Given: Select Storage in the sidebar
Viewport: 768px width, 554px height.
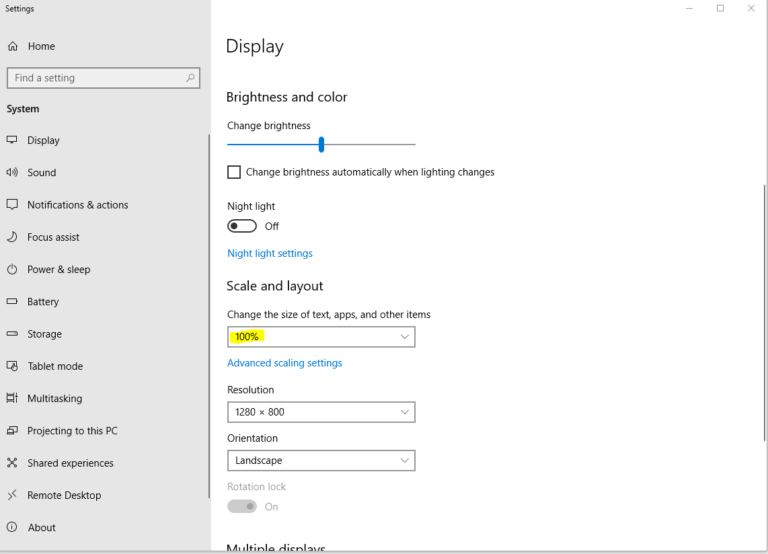Looking at the screenshot, I should (44, 334).
